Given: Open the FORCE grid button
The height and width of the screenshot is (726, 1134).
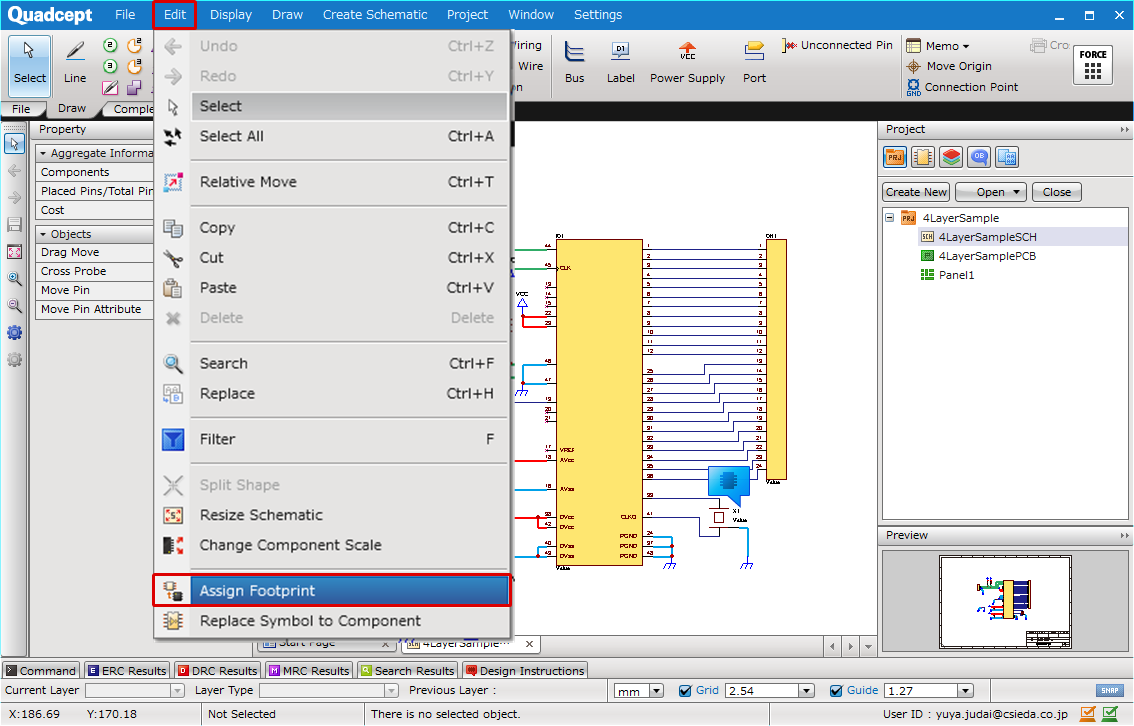Looking at the screenshot, I should (1093, 65).
